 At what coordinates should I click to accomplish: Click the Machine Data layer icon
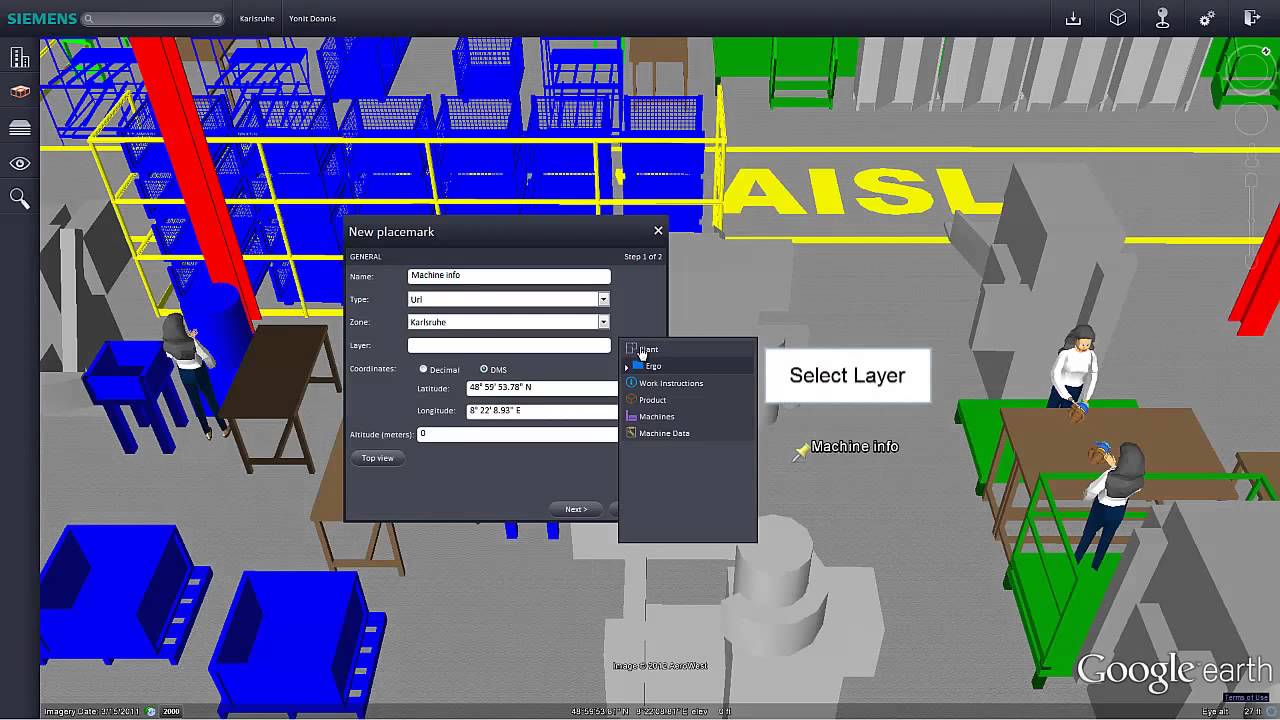click(631, 433)
